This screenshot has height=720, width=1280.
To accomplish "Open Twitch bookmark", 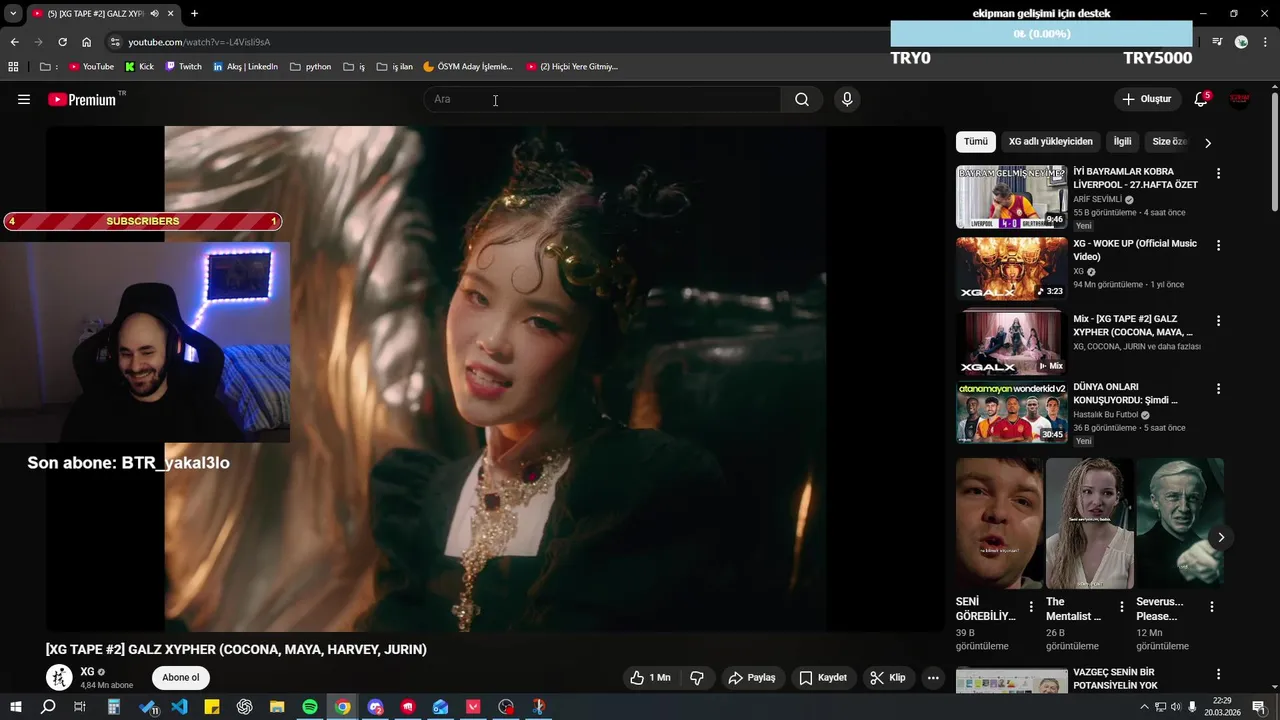I will pos(183,67).
